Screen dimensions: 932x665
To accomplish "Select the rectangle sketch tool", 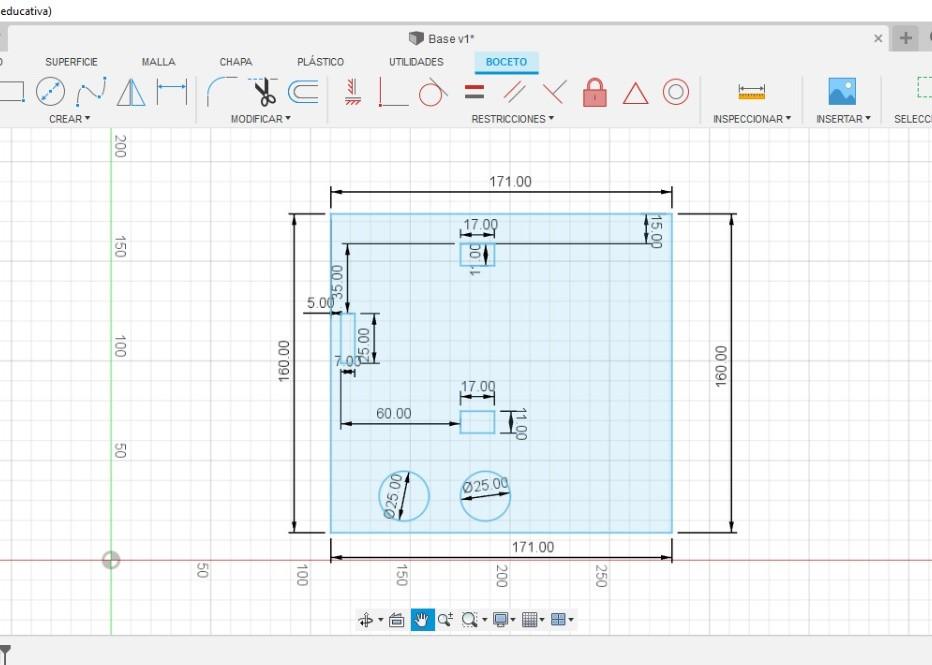I will click(12, 92).
